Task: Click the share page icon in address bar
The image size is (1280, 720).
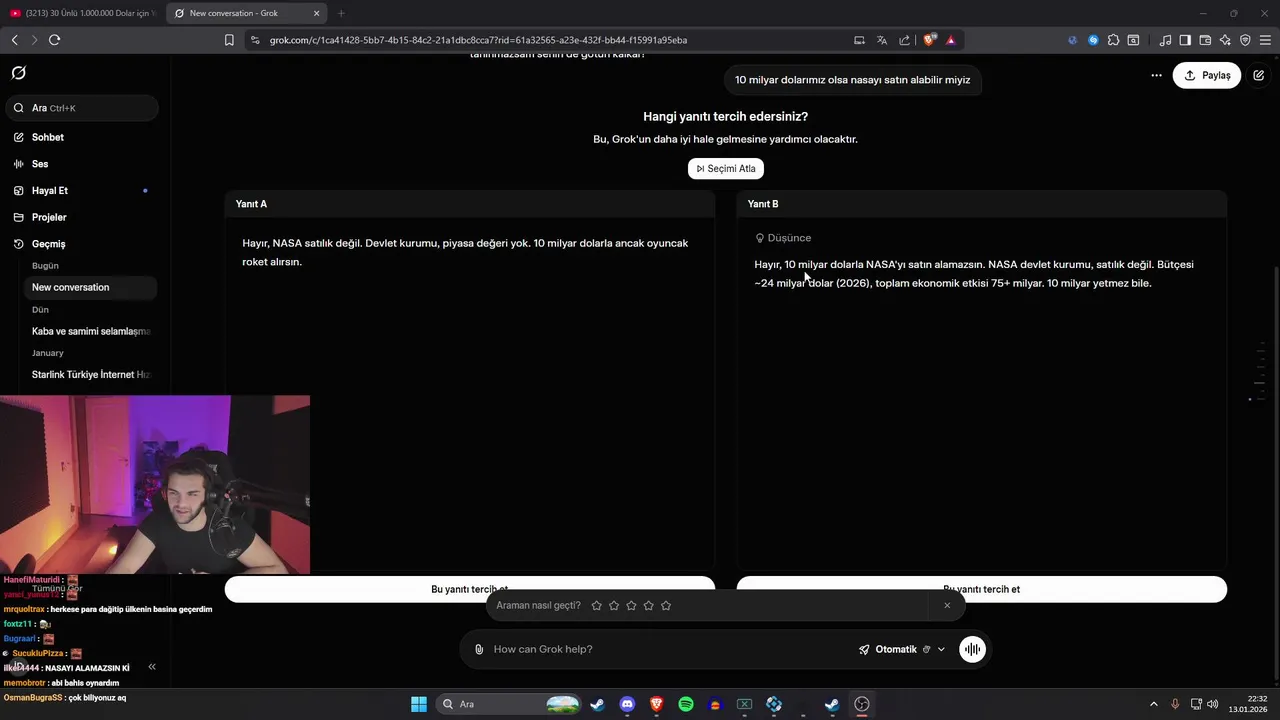Action: (904, 40)
